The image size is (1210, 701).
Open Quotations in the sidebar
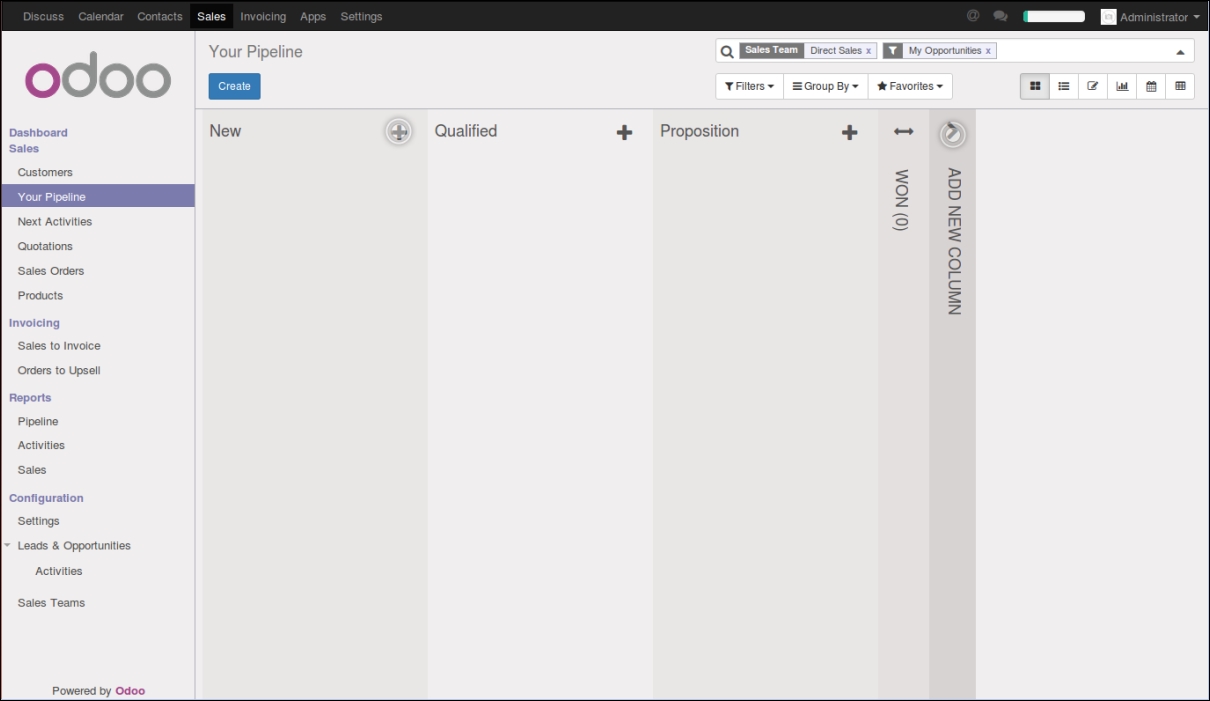point(45,246)
